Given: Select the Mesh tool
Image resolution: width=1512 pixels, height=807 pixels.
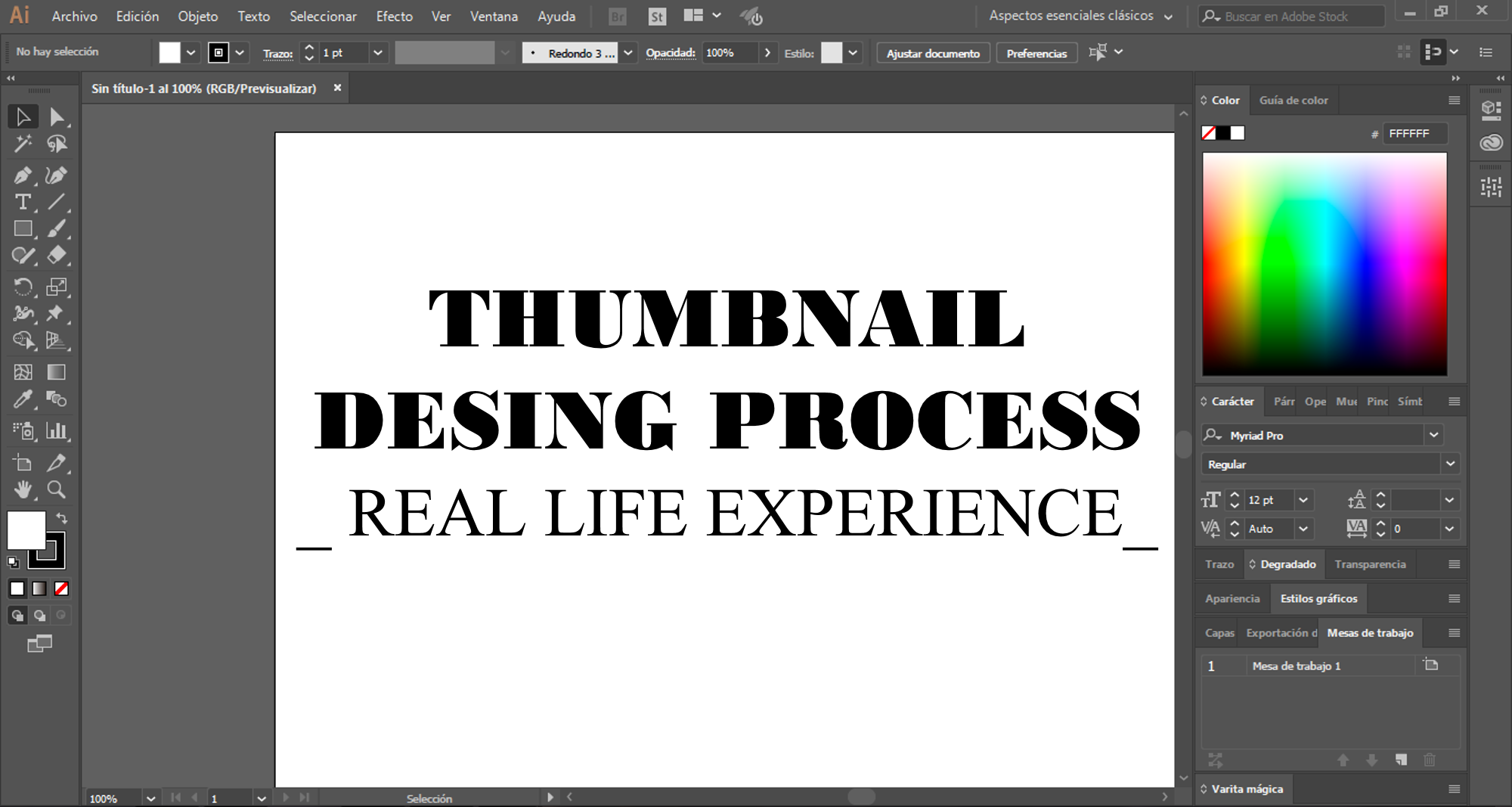Looking at the screenshot, I should 23,372.
